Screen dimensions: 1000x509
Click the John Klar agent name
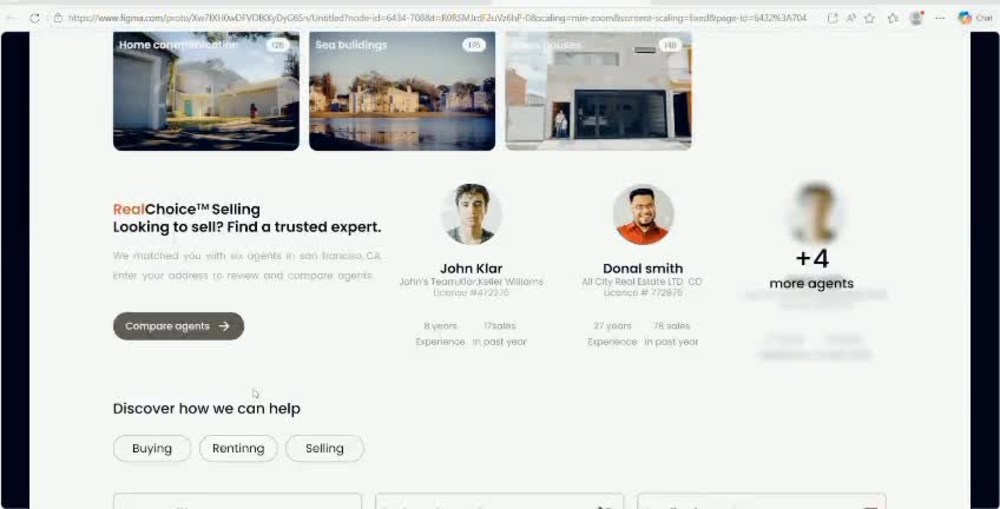tap(471, 269)
